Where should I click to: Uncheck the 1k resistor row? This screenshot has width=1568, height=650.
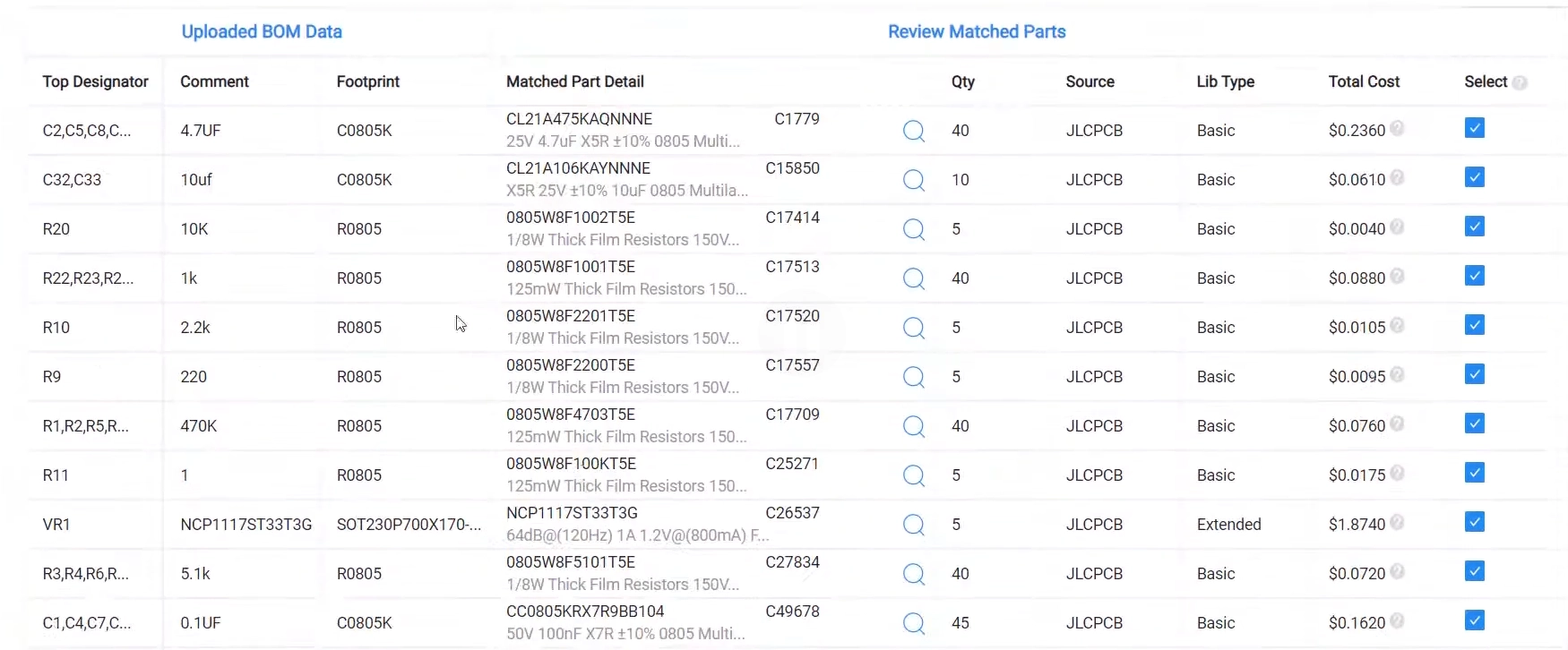[1475, 276]
